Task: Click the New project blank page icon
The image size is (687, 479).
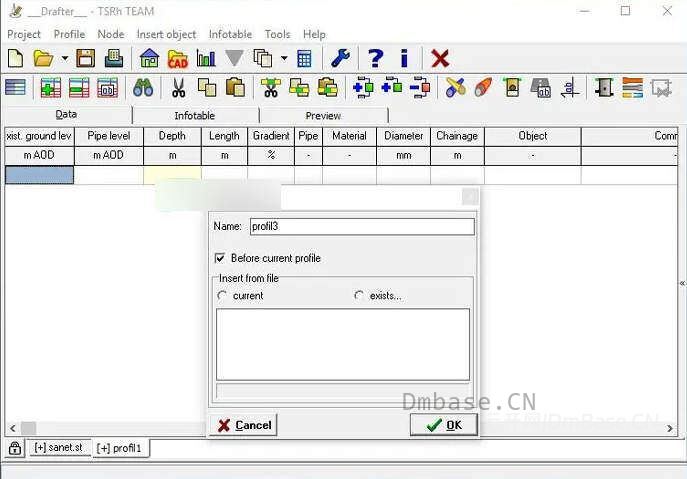Action: pos(16,58)
